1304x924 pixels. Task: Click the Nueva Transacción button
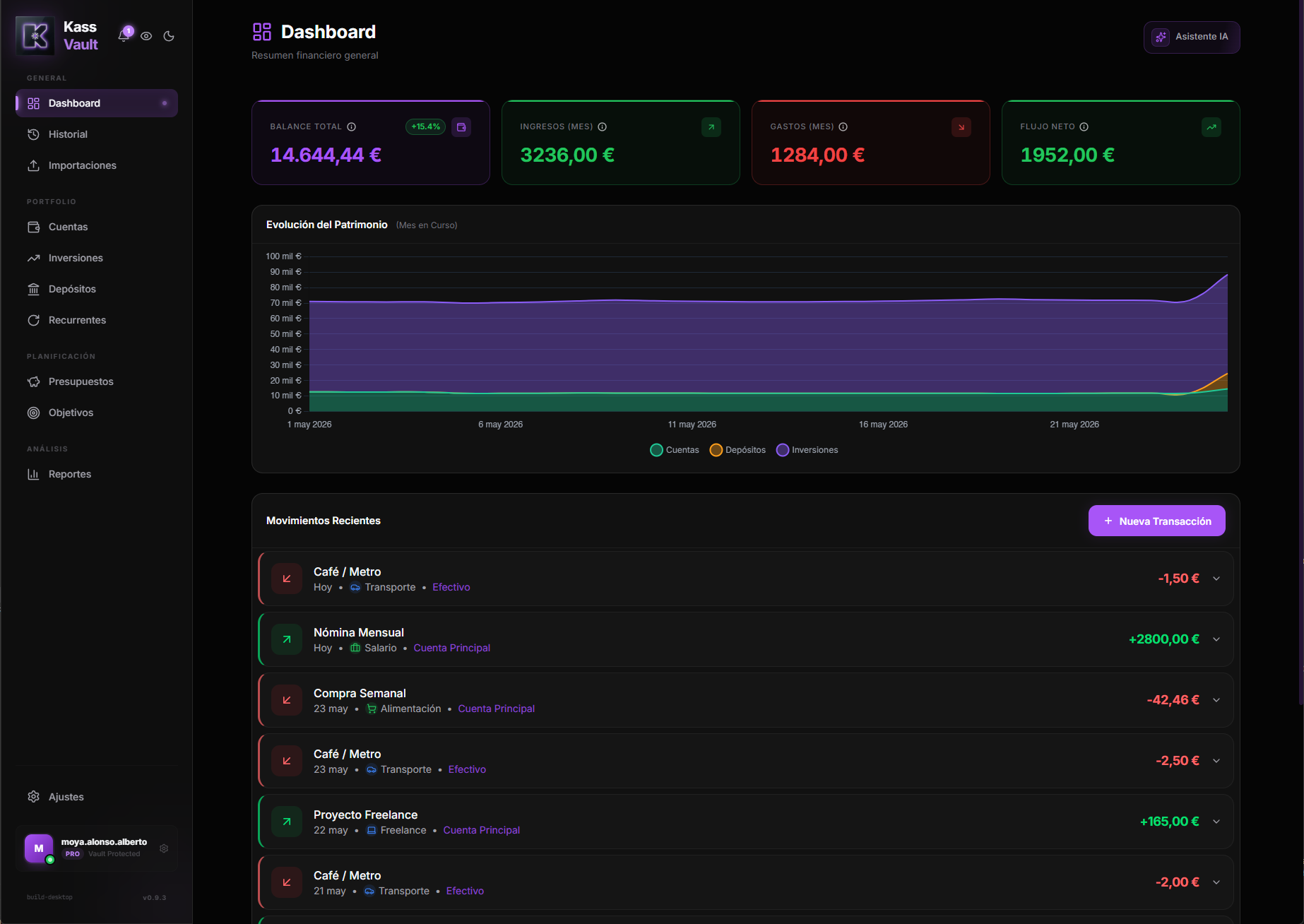1157,521
